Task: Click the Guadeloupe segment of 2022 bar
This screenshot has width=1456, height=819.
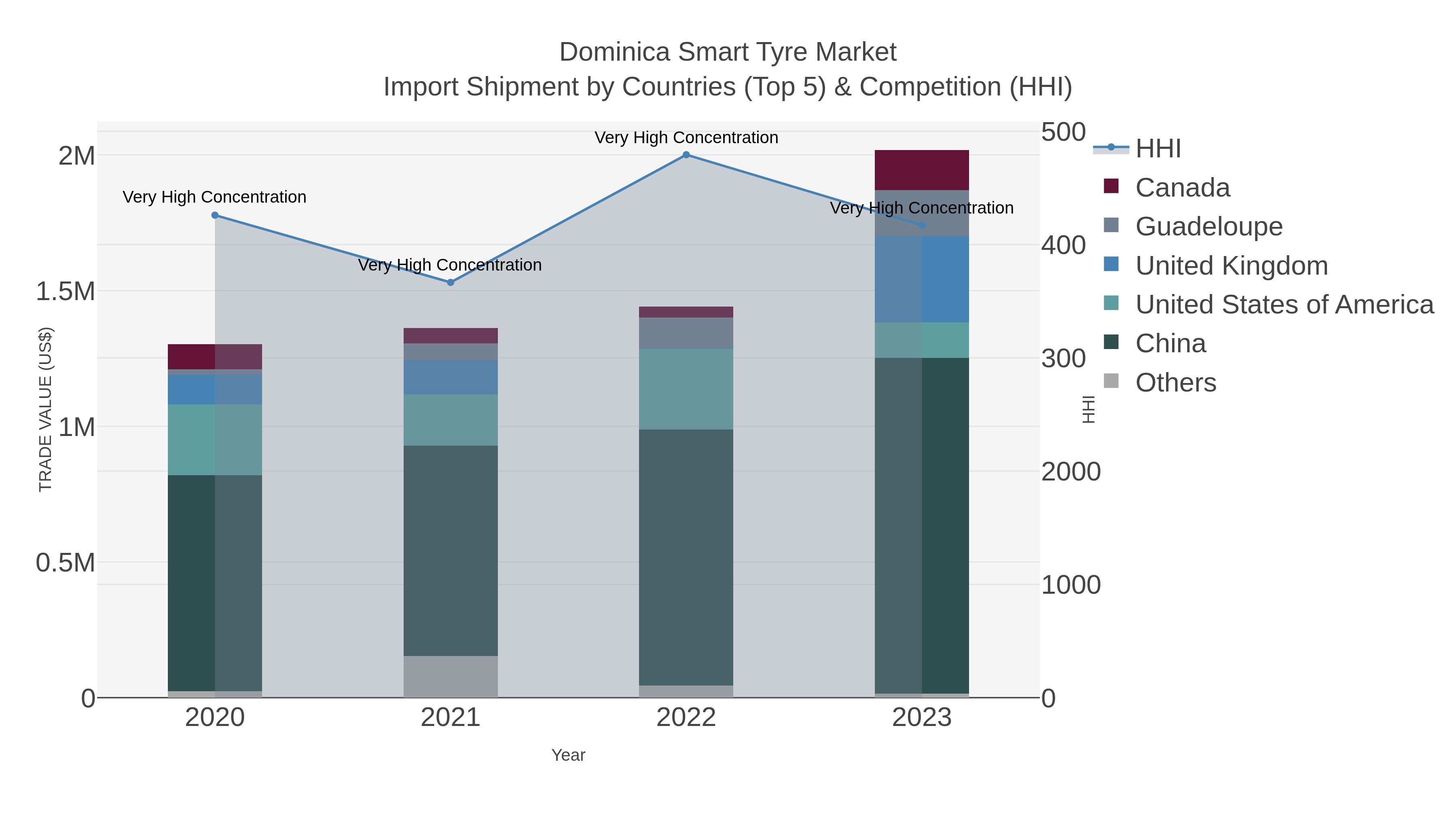Action: (x=686, y=333)
